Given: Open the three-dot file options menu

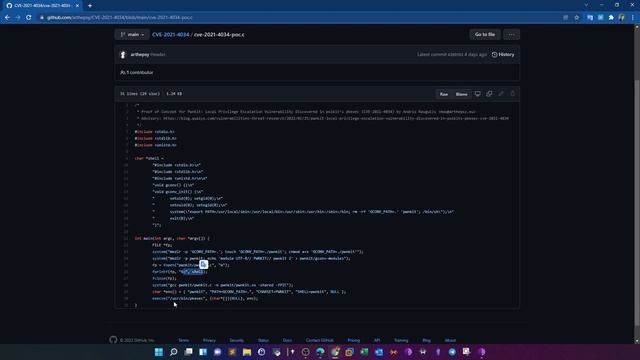Looking at the screenshot, I should [511, 35].
